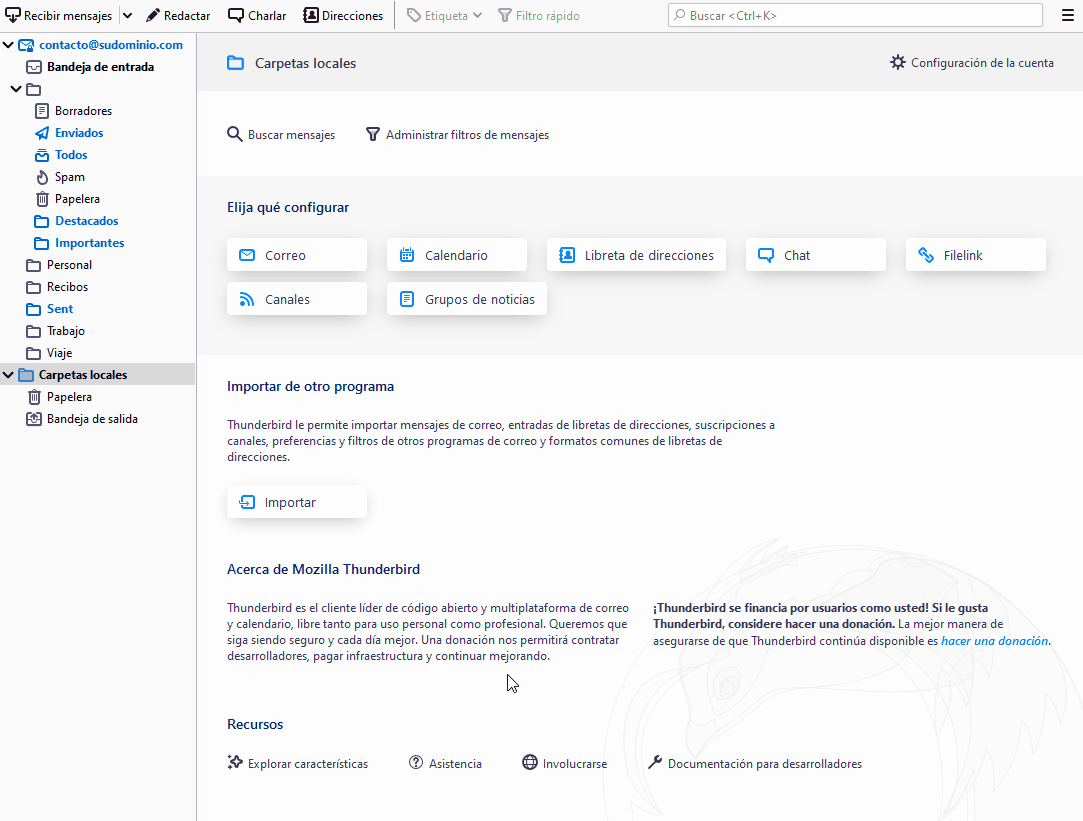Viewport: 1083px width, 821px height.
Task: Open Bandeja de salida outbox
Action: [92, 419]
